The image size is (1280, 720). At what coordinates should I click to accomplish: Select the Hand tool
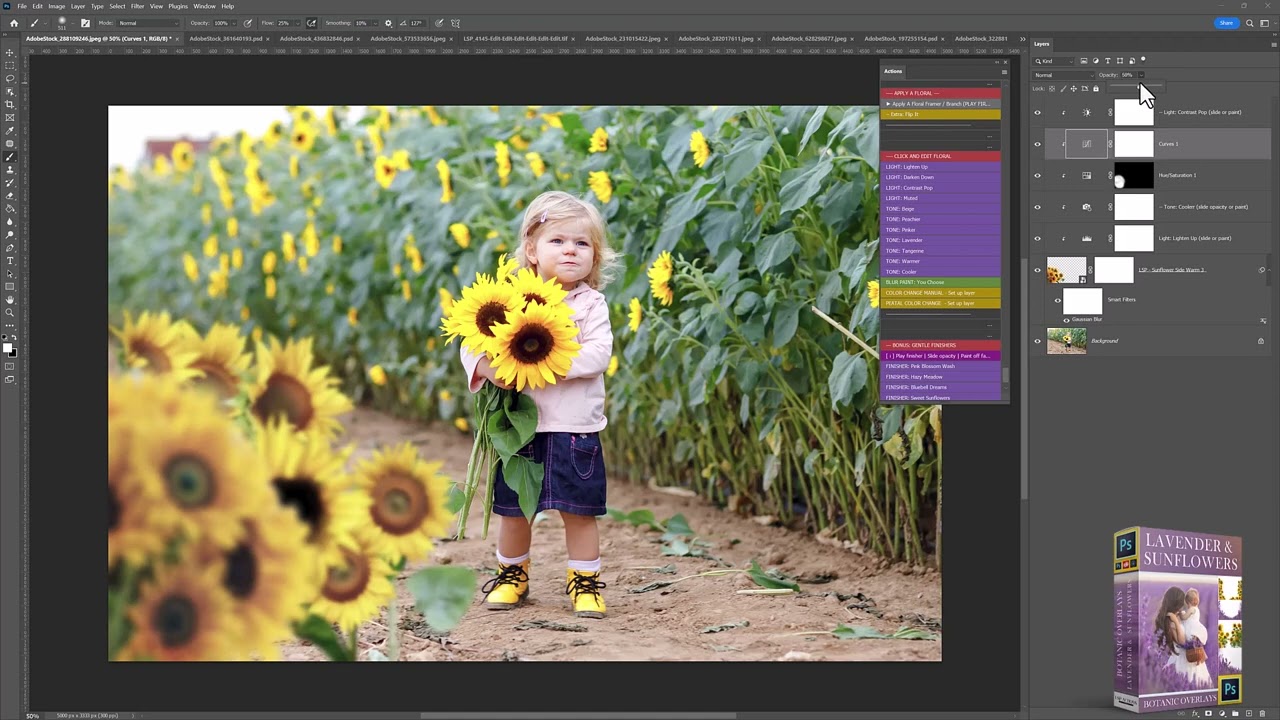click(10, 299)
